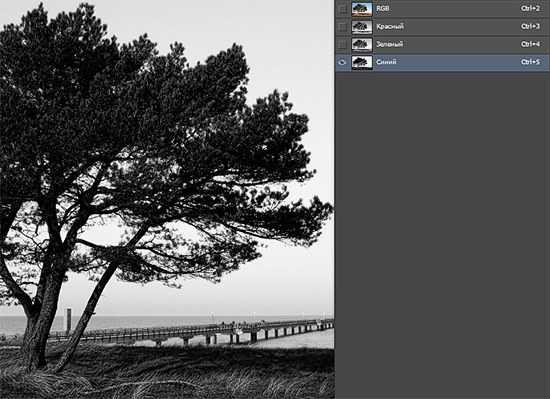Select the Красный channel name
This screenshot has height=399, width=550.
[x=390, y=26]
